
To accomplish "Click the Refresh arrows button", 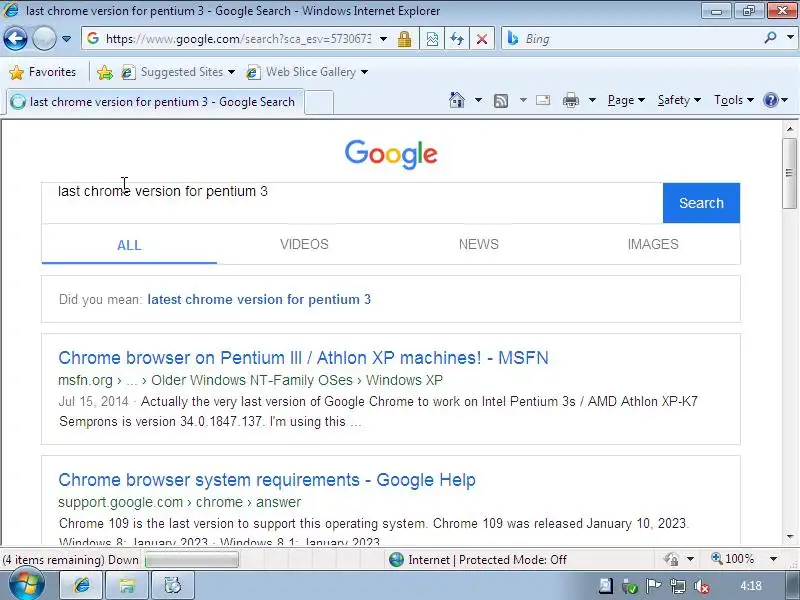I will pos(457,39).
